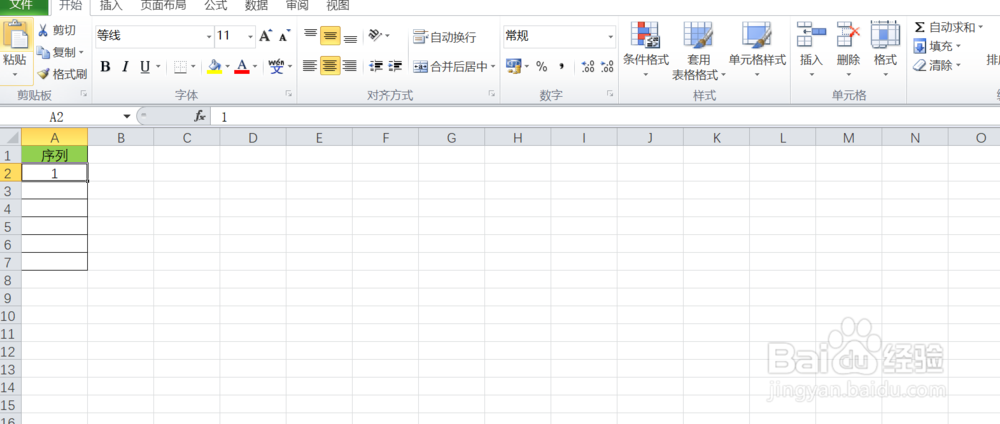Open Conditional Formatting (条件格式)
Image resolution: width=1000 pixels, height=424 pixels.
645,50
